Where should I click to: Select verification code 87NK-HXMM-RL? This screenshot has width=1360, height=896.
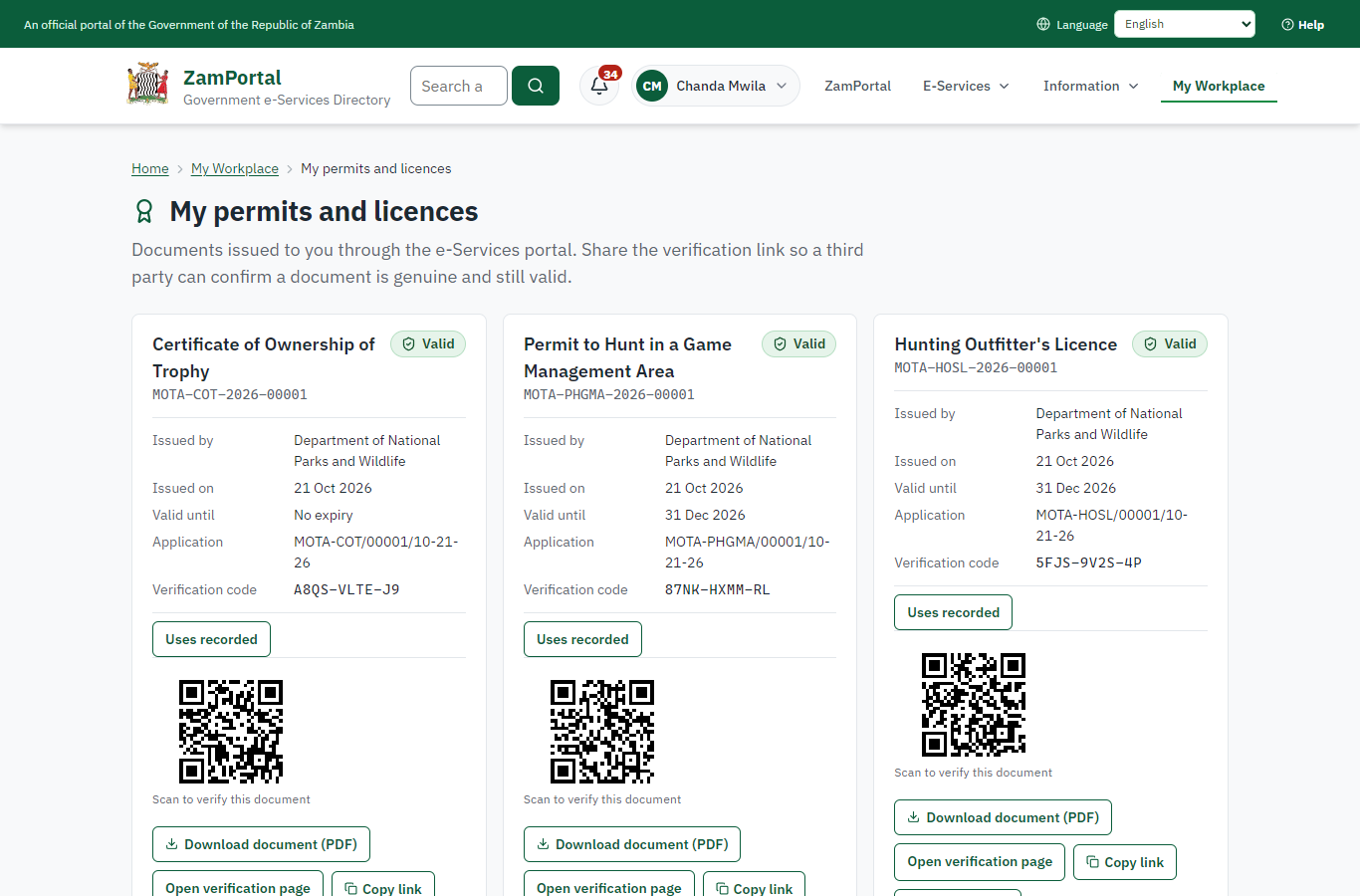pos(718,589)
